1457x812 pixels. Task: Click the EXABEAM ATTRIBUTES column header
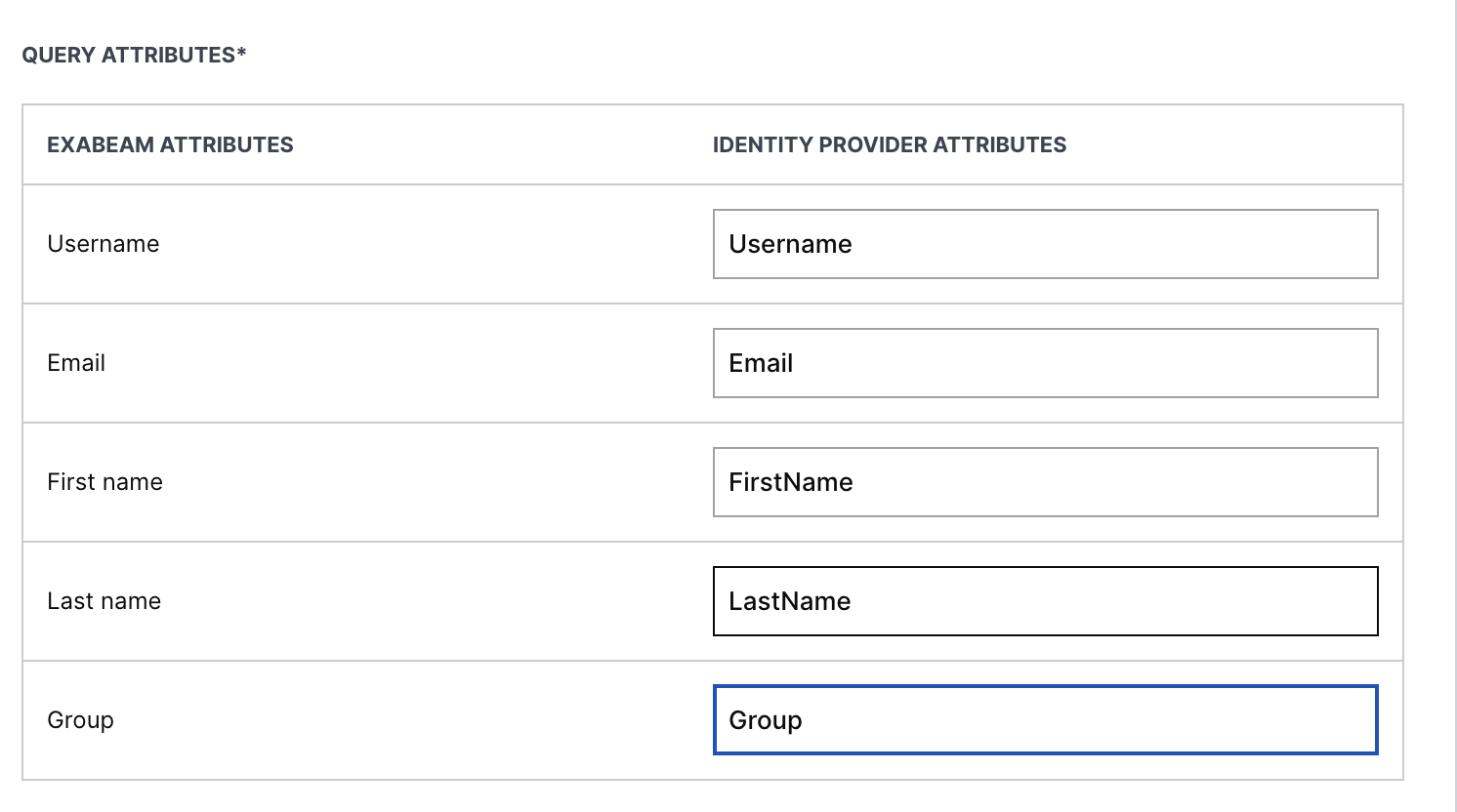170,144
